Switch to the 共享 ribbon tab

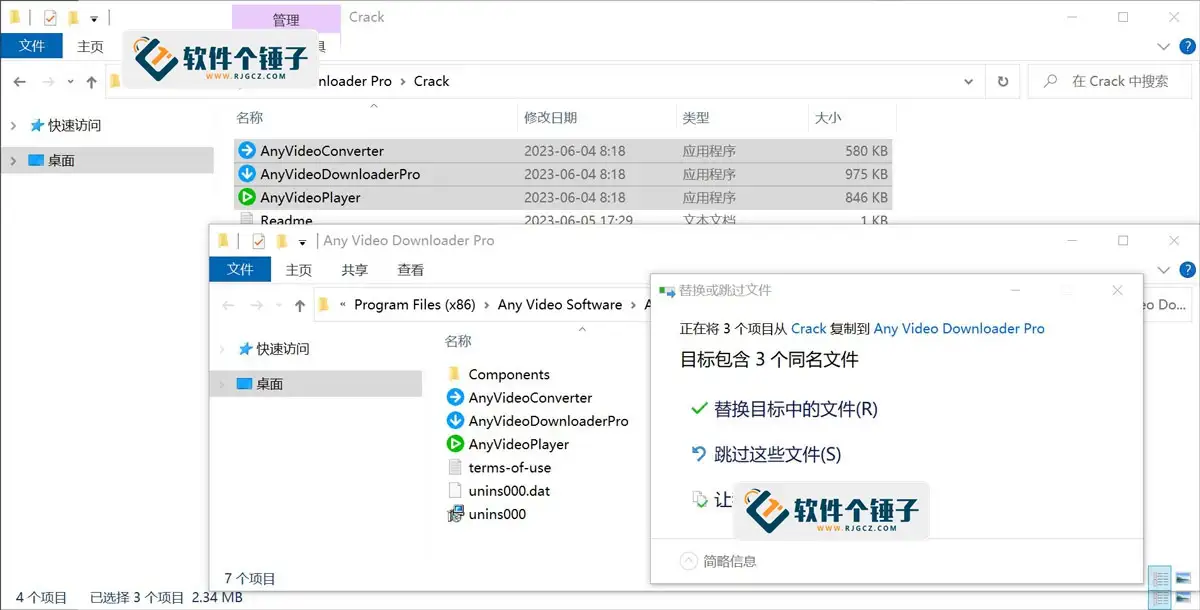(x=353, y=270)
